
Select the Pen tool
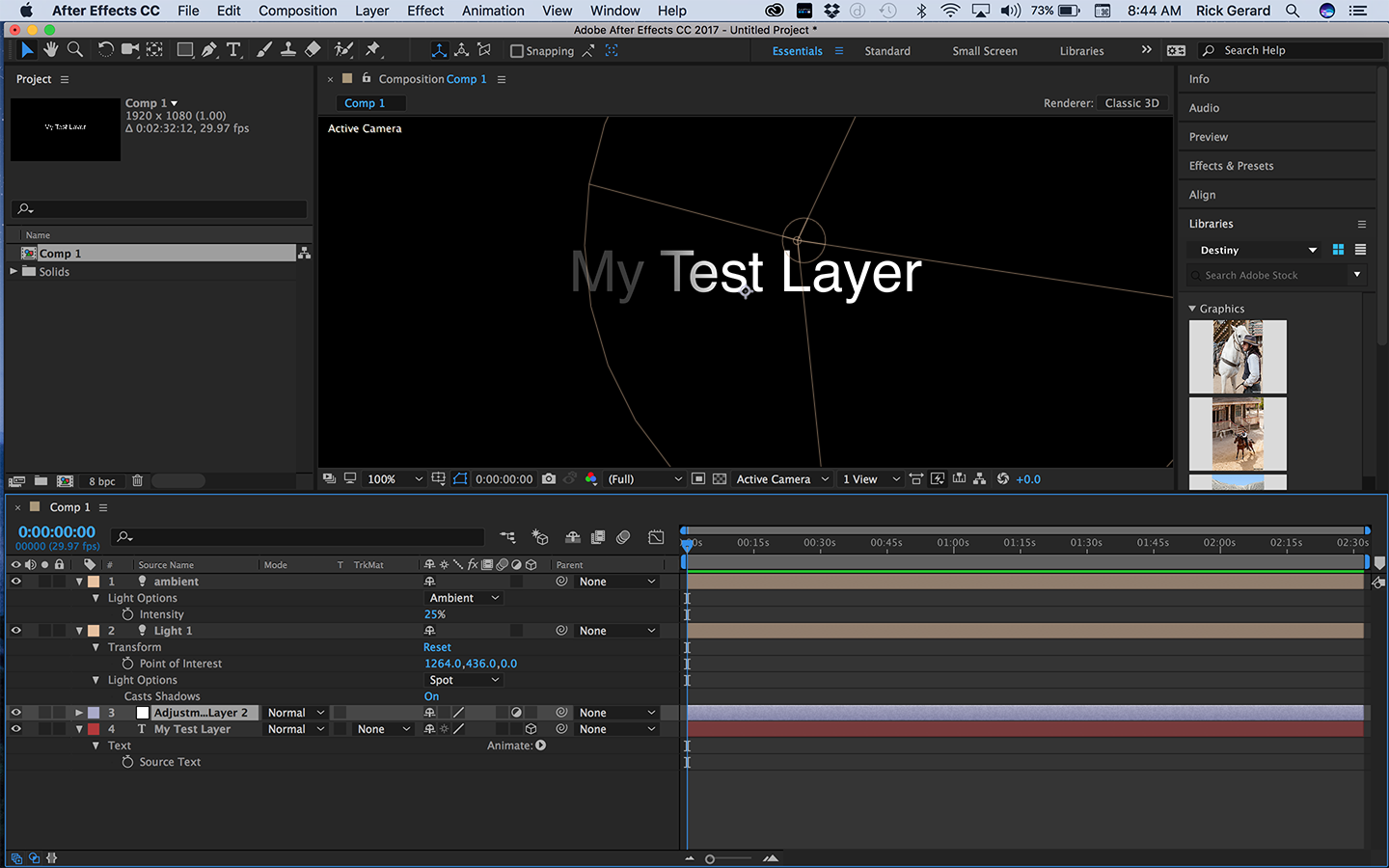tap(209, 50)
